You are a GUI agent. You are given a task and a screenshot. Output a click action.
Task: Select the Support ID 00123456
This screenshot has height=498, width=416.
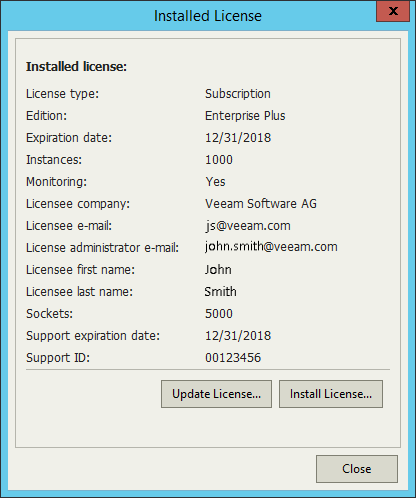point(233,358)
